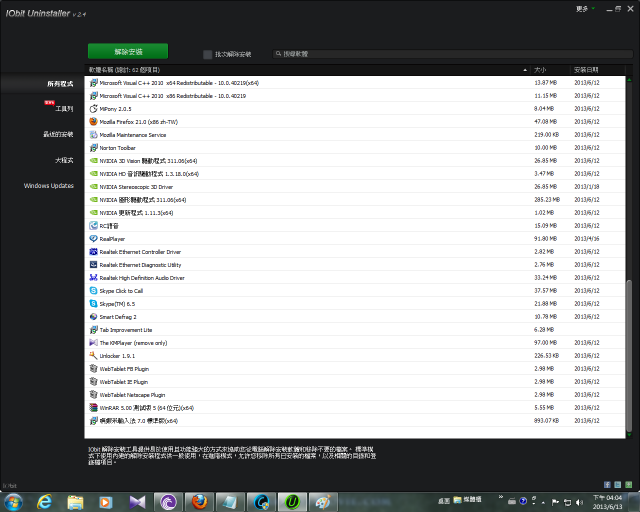Select the Tab Improvement Lite row
This screenshot has height=512, width=640.
coord(355,329)
